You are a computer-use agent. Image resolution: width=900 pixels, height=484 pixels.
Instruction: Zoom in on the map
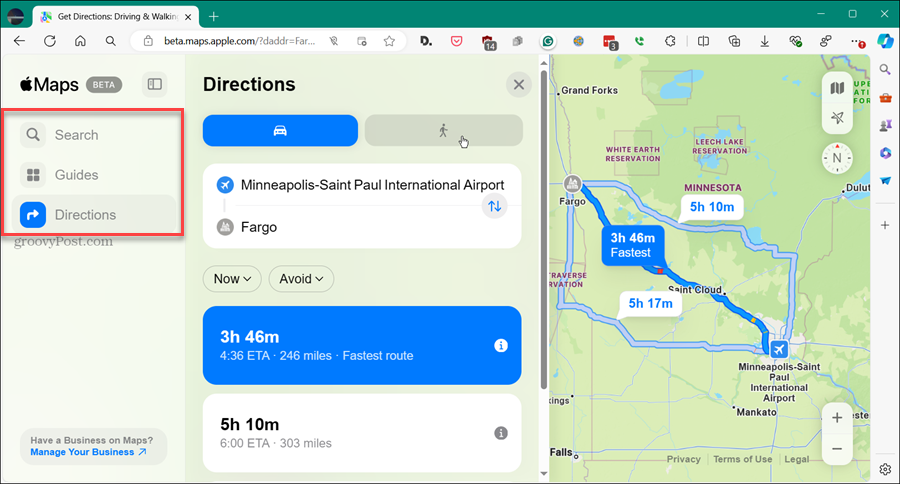837,418
